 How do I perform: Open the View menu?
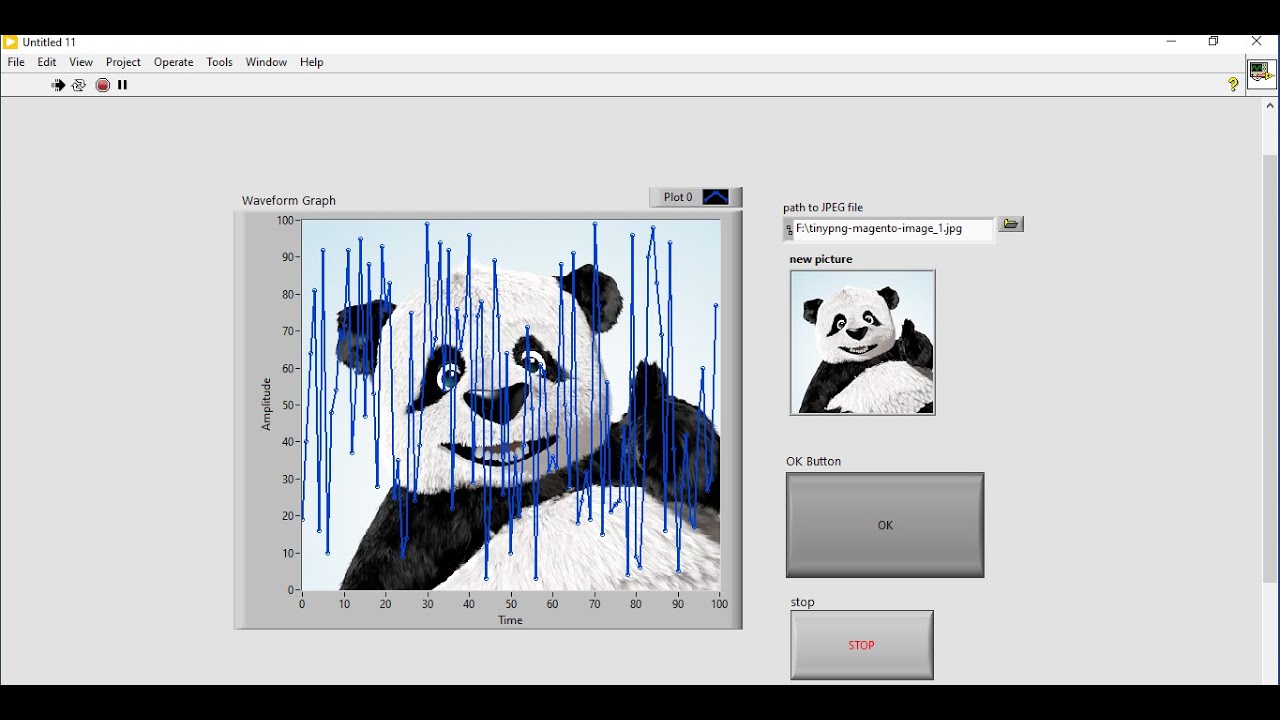[x=81, y=62]
